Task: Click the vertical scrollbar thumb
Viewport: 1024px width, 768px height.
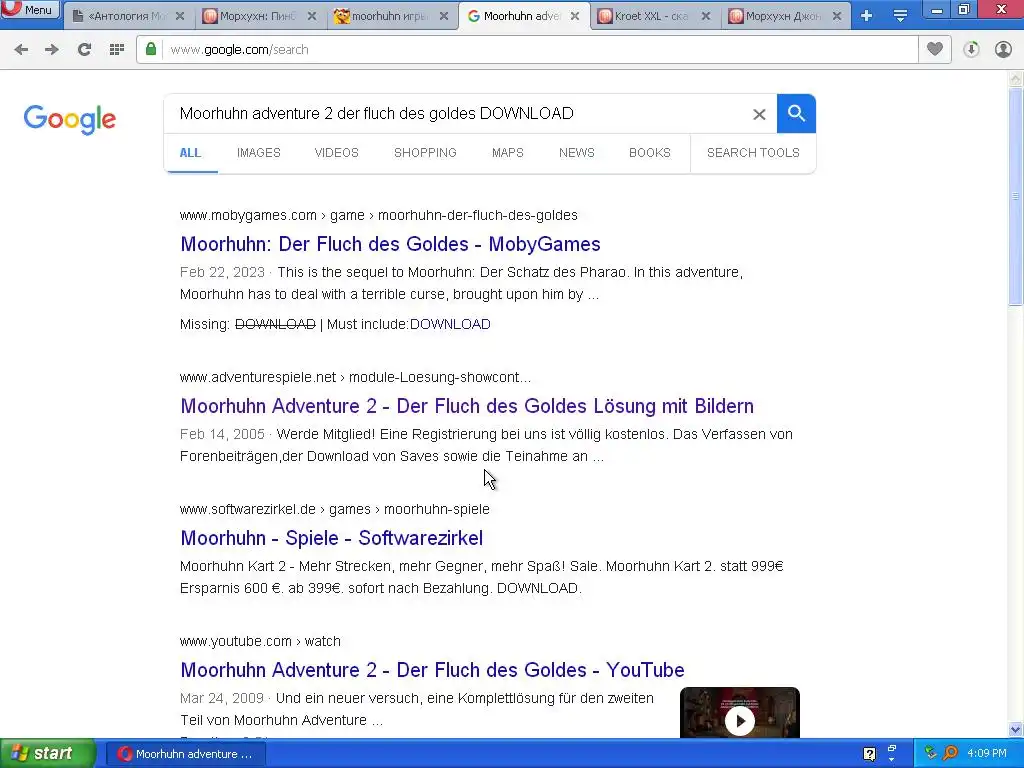Action: click(x=1015, y=196)
